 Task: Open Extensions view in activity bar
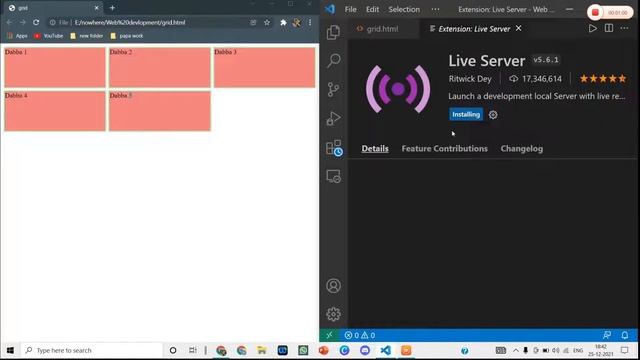(x=334, y=148)
